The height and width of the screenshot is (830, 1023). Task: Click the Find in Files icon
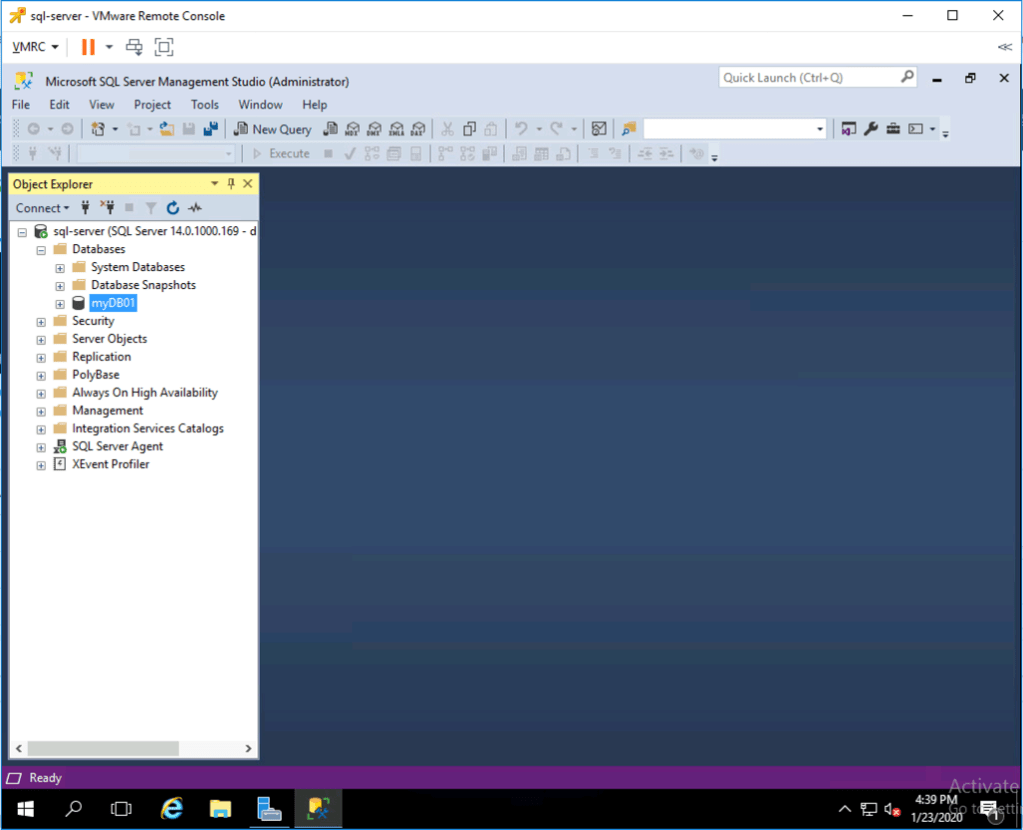[x=629, y=129]
